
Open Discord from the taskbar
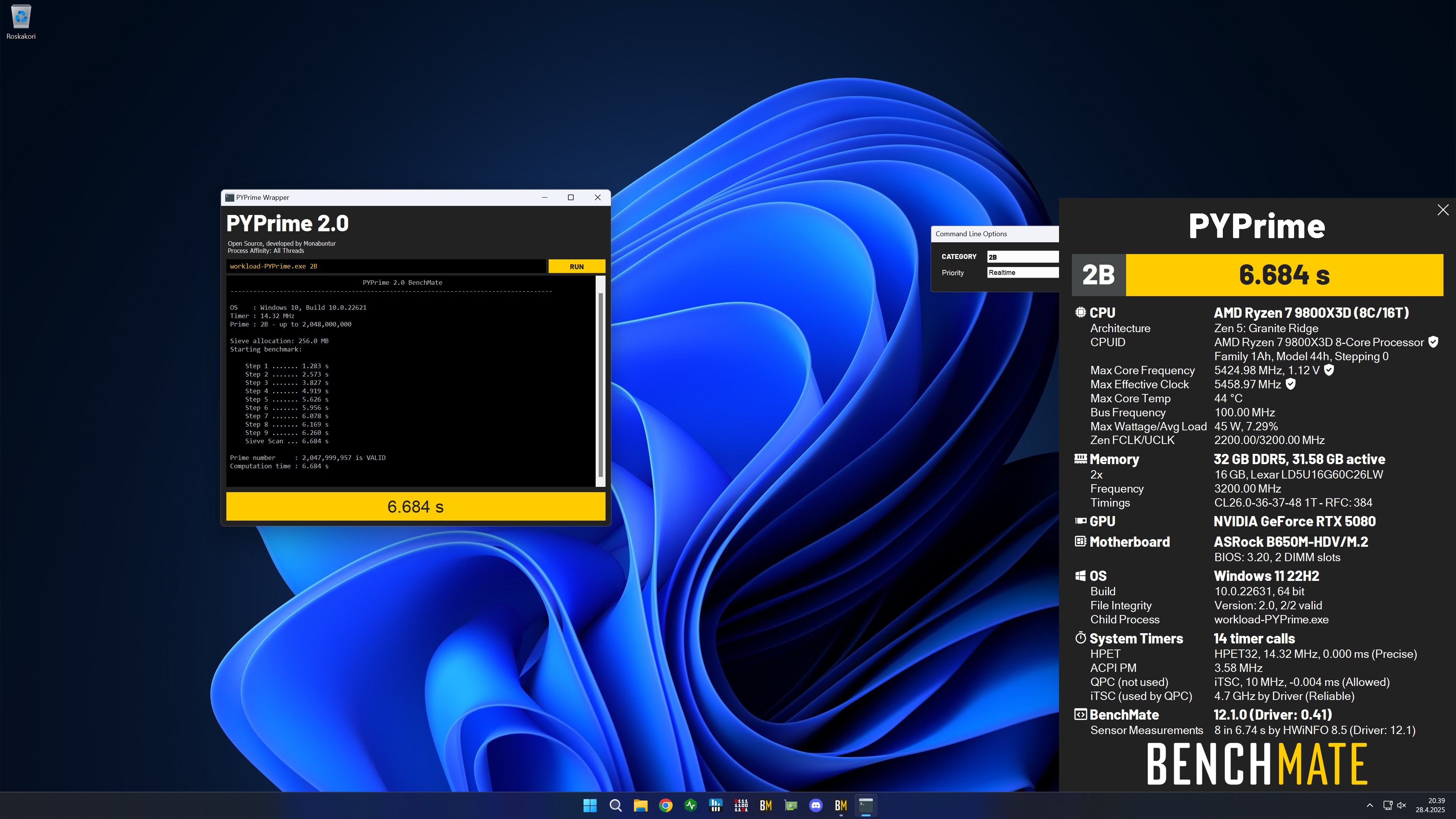(x=816, y=805)
